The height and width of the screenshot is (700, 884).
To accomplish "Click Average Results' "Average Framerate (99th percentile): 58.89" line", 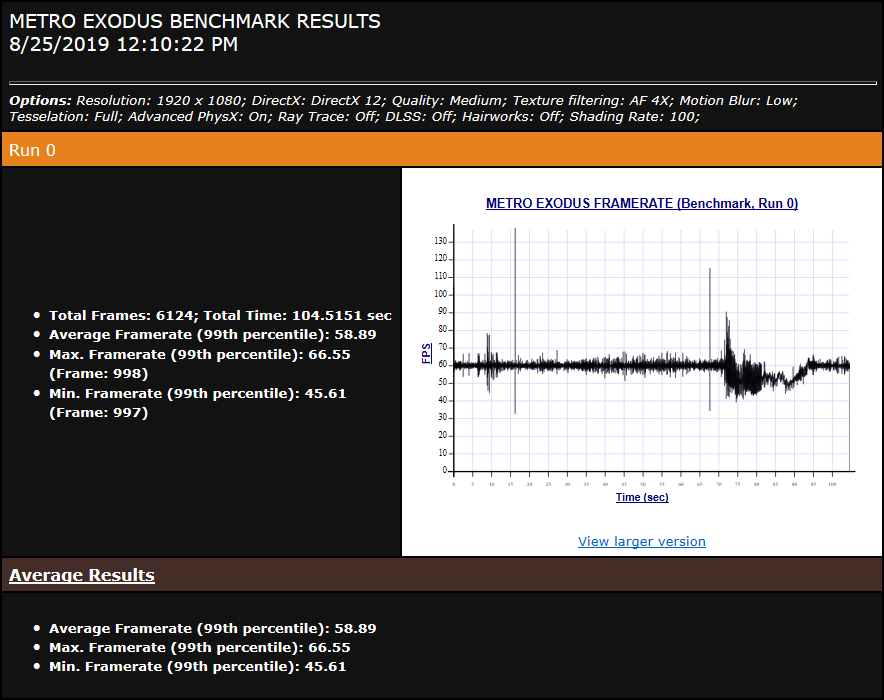I will [213, 629].
